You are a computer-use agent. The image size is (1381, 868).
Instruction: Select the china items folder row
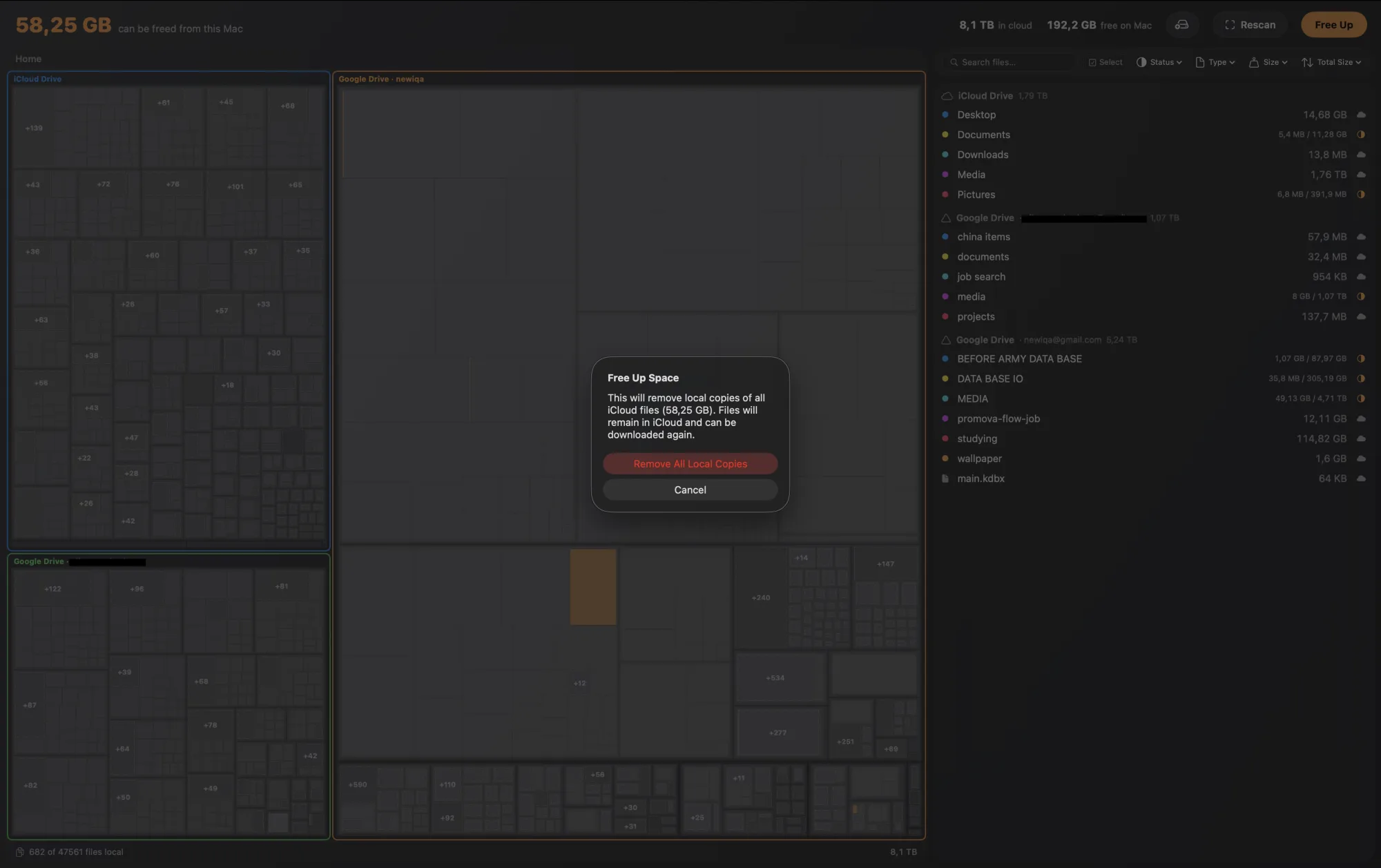pyautogui.click(x=1154, y=237)
